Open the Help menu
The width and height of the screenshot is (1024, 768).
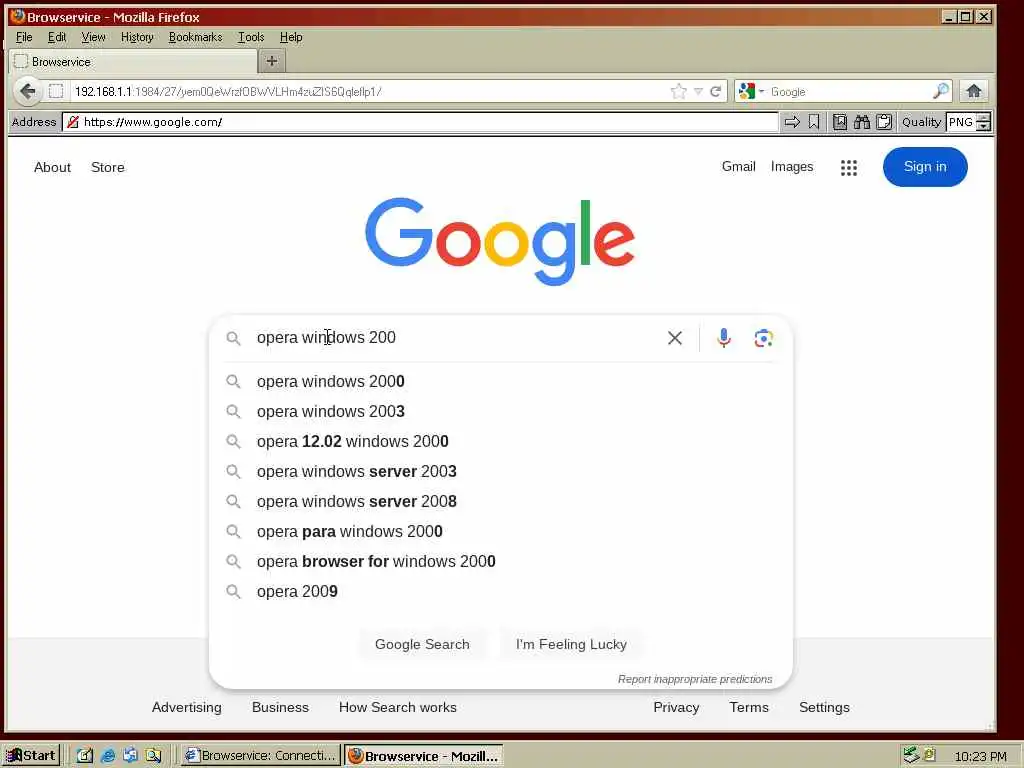(x=291, y=37)
